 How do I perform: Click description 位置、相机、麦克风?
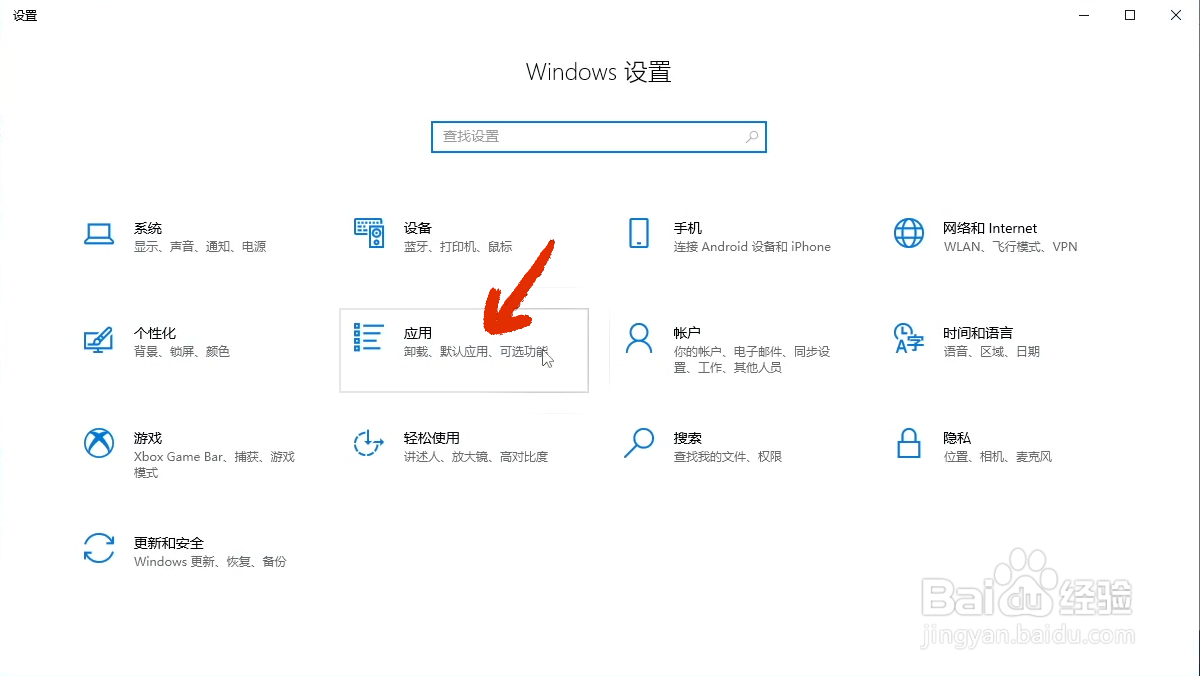click(997, 457)
